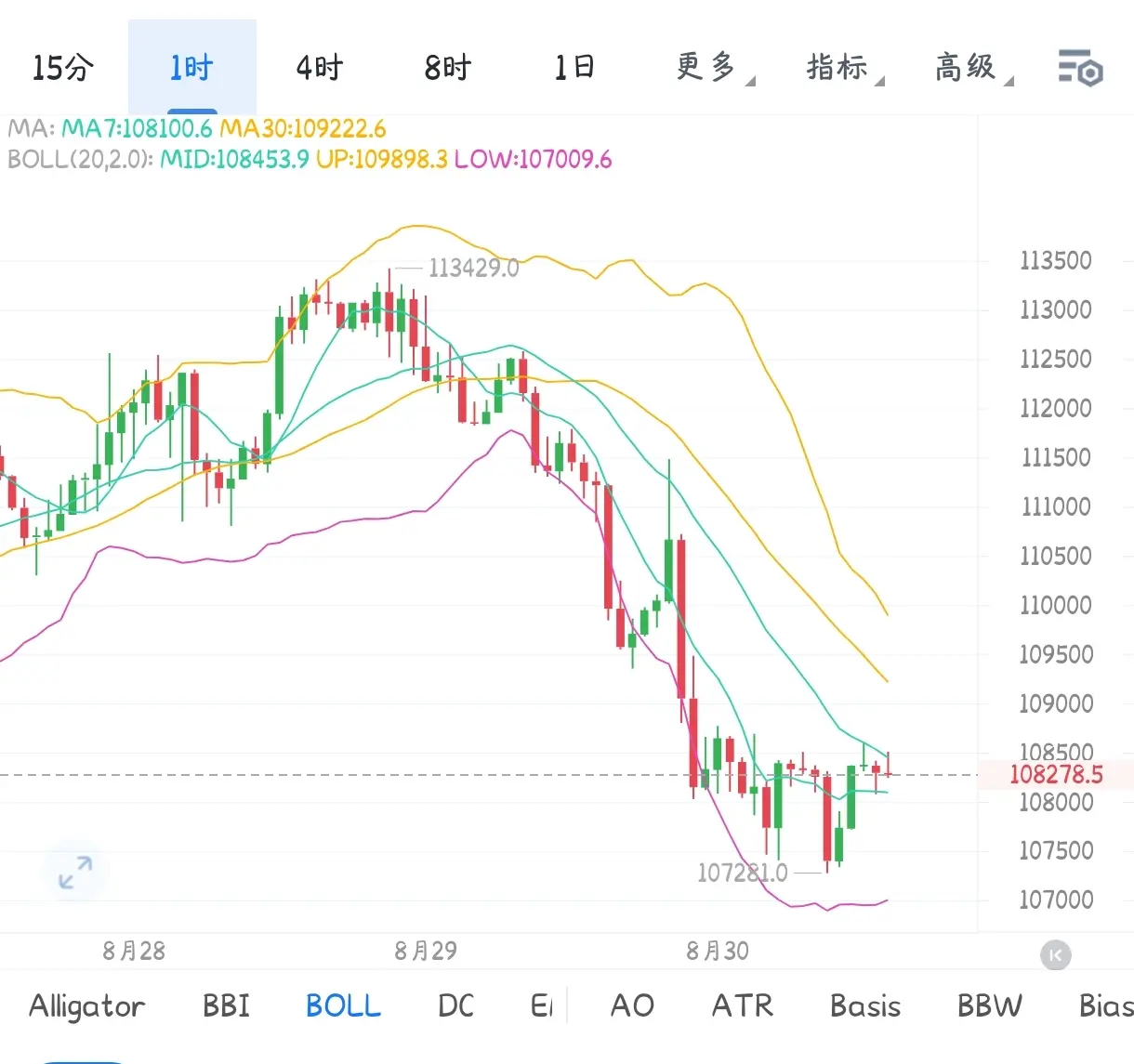Click the 8月29 date label
1134x1064 pixels.
[x=425, y=951]
